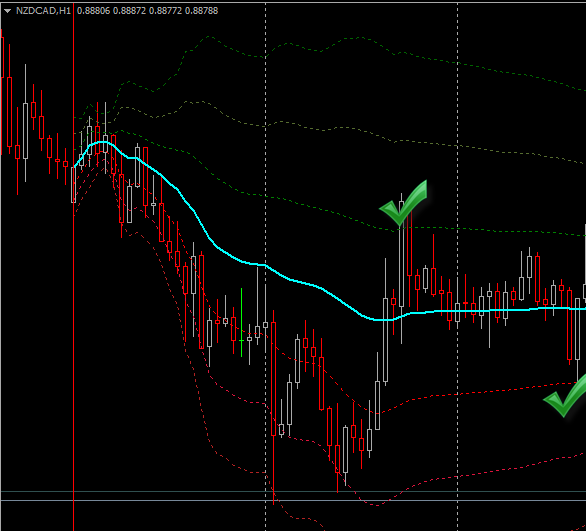586x531 pixels.
Task: Select the dark teal horizontal line above the gray line
Action: (293, 491)
